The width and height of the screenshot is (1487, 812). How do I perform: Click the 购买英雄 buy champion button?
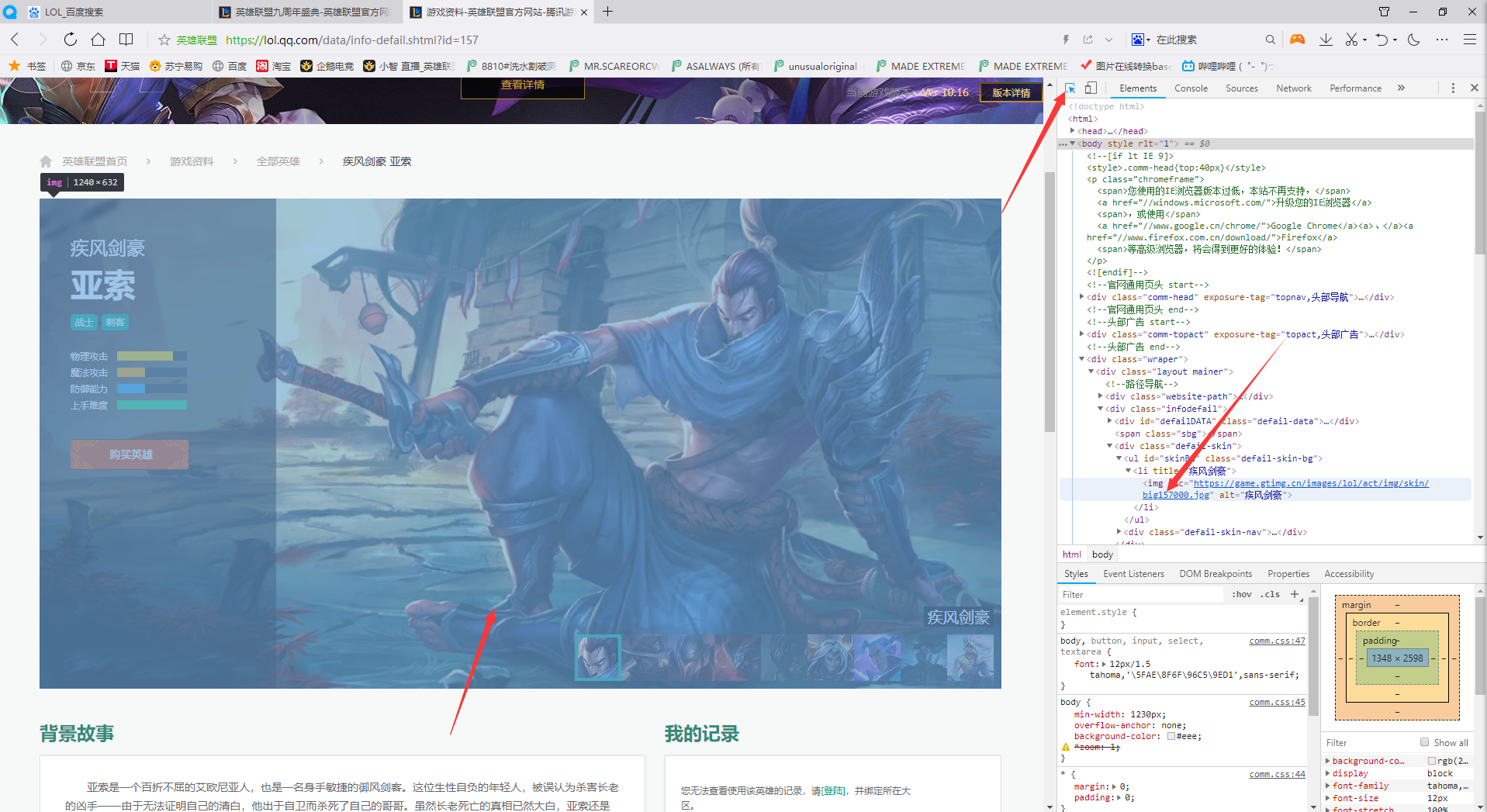[130, 454]
